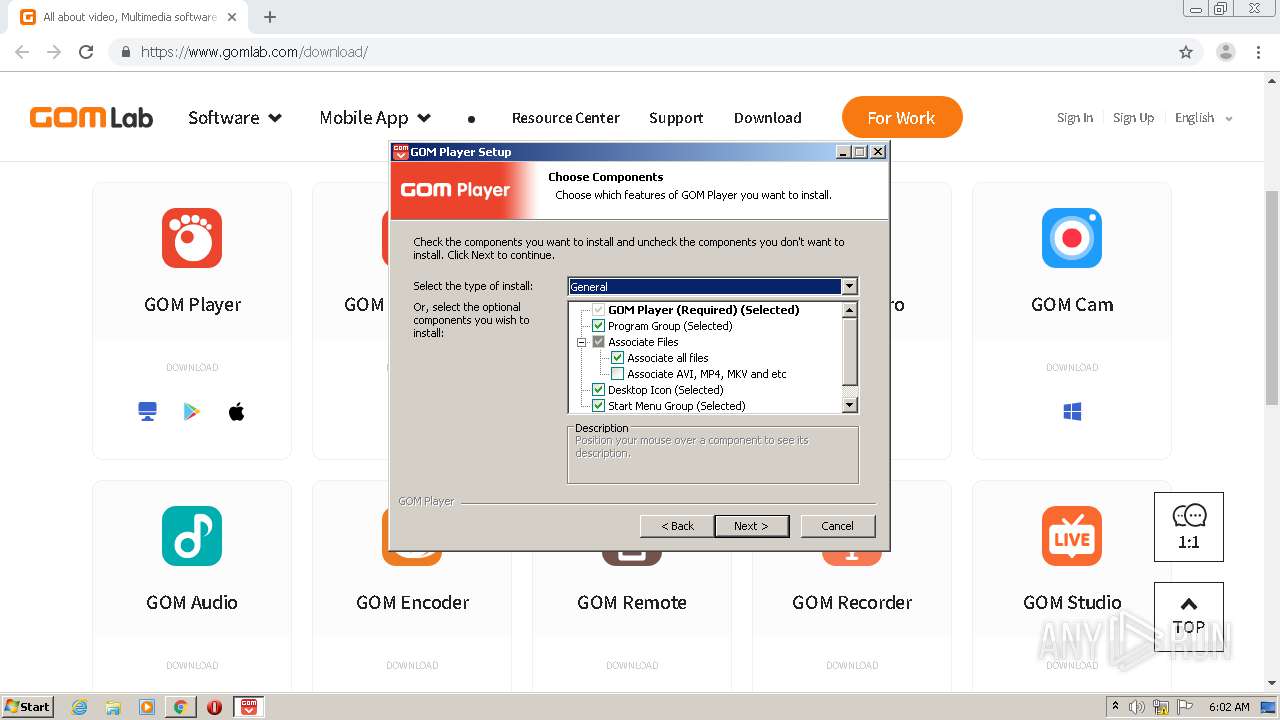Collapse the Associate Files tree node
This screenshot has width=1280, height=720.
click(581, 342)
